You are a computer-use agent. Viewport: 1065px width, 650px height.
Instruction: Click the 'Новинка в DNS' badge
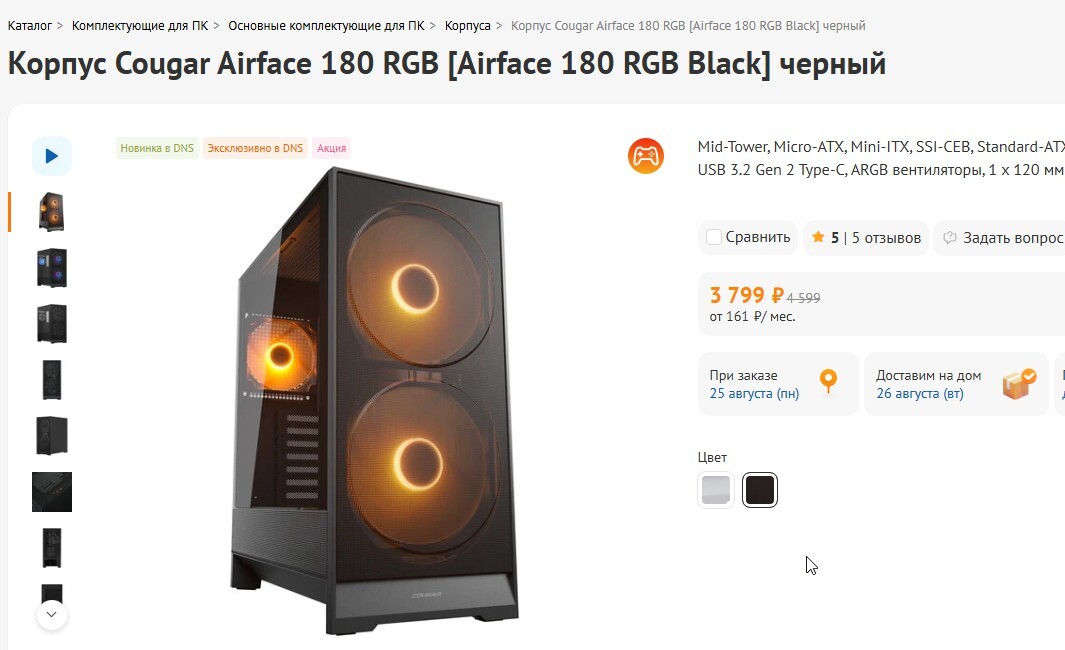coord(157,148)
